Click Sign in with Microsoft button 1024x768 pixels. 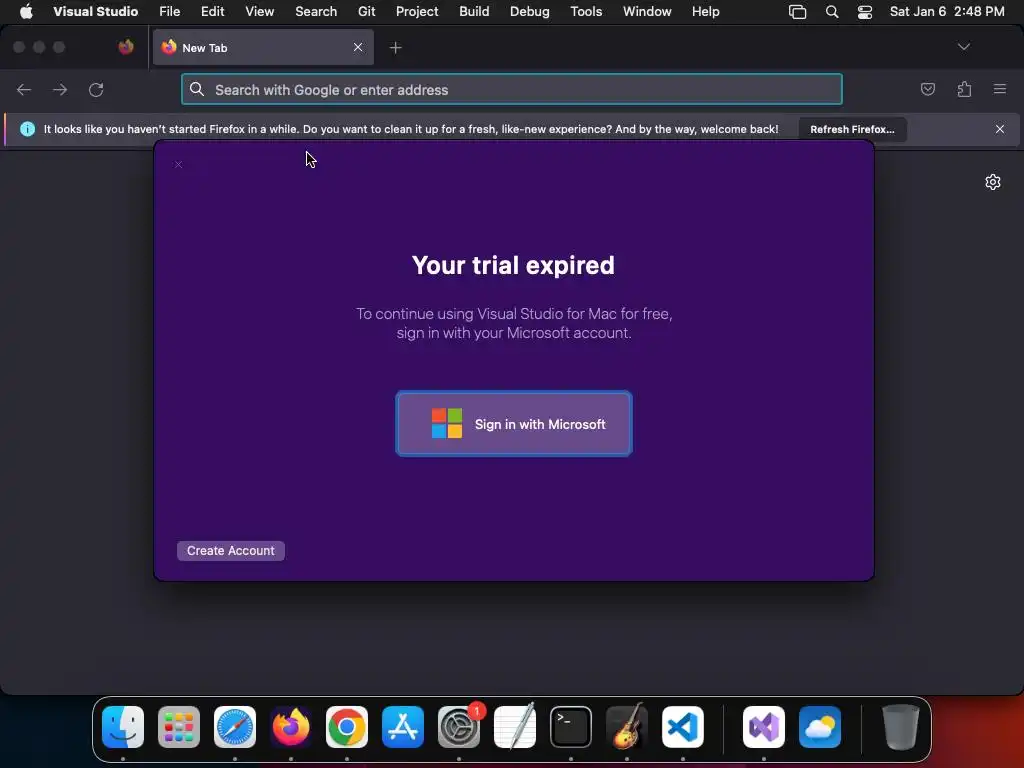[514, 424]
